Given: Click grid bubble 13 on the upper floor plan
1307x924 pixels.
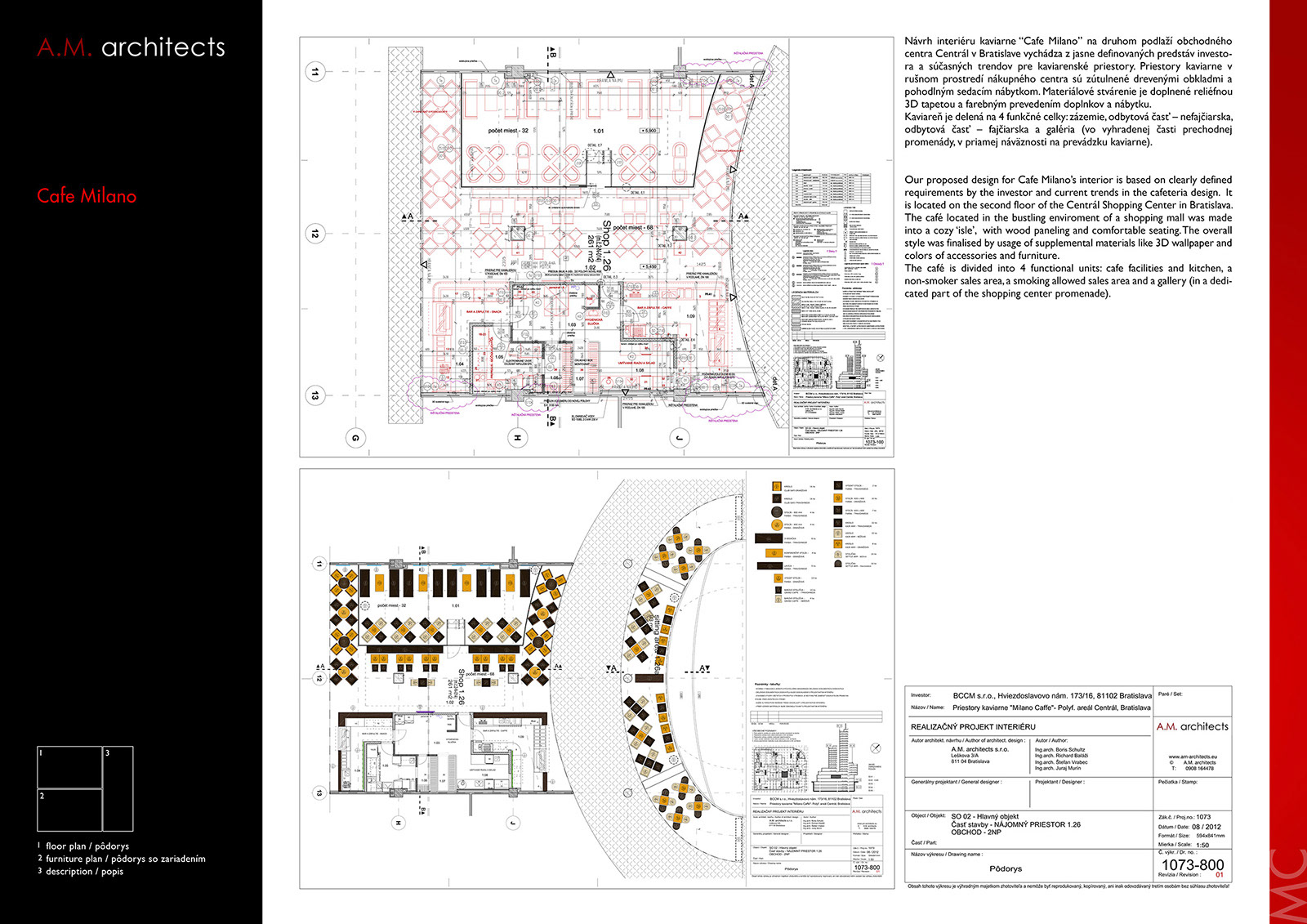Looking at the screenshot, I should (x=315, y=395).
